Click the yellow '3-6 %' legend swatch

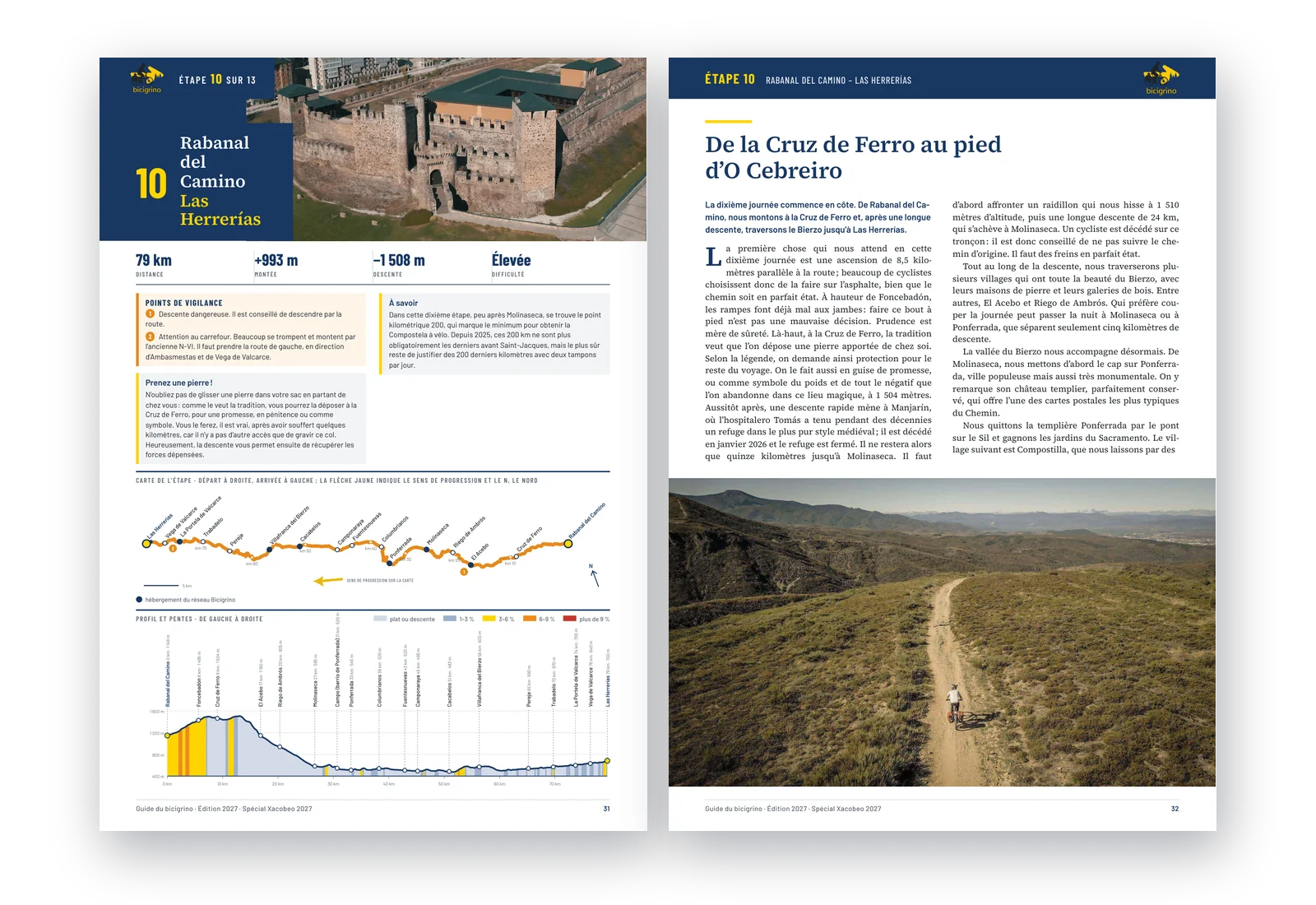pyautogui.click(x=489, y=619)
